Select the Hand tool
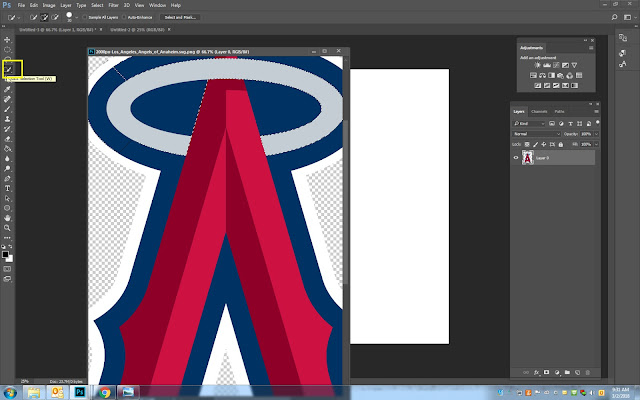Image resolution: width=640 pixels, height=400 pixels. point(7,218)
